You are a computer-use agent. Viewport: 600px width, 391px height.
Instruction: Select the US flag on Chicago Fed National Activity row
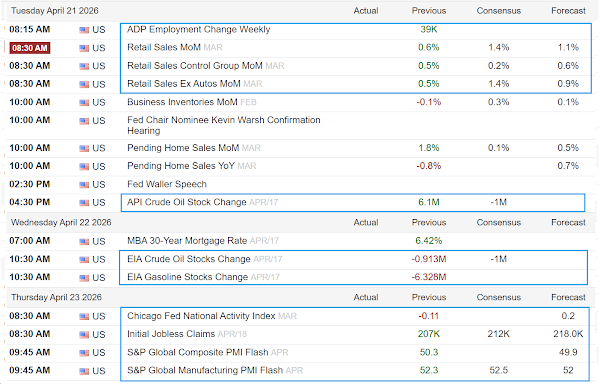[x=84, y=316]
